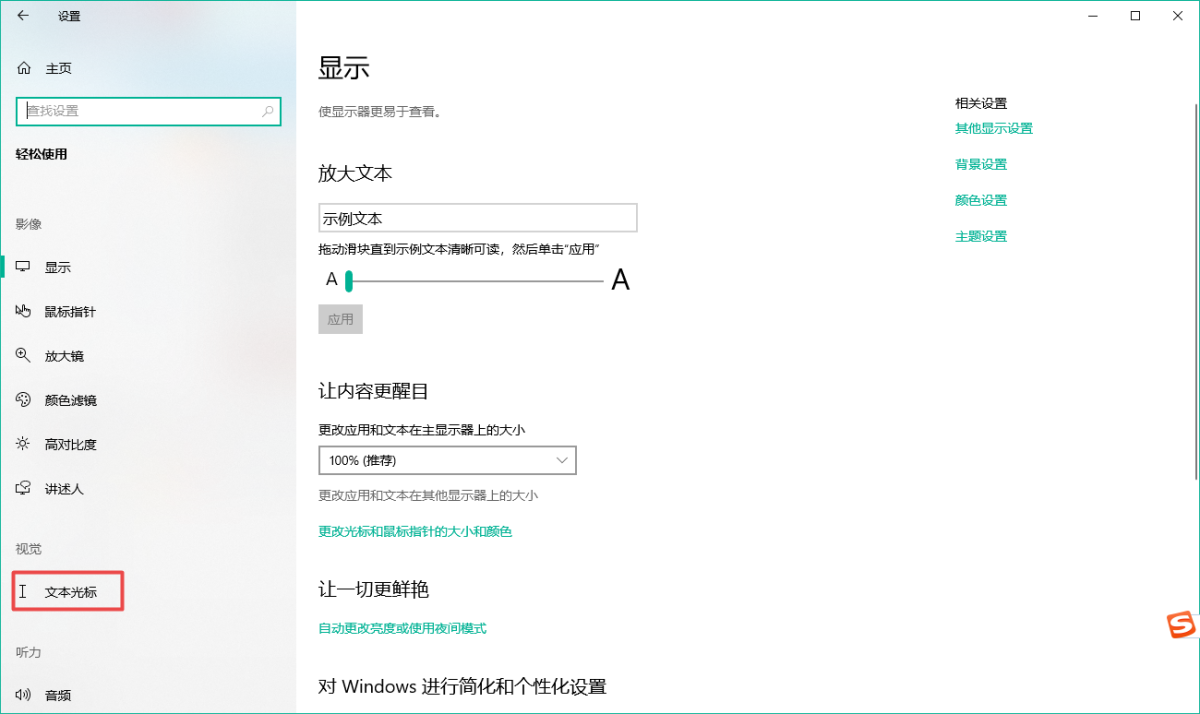Click the search magnifier icon in 查找设置 box

click(268, 111)
